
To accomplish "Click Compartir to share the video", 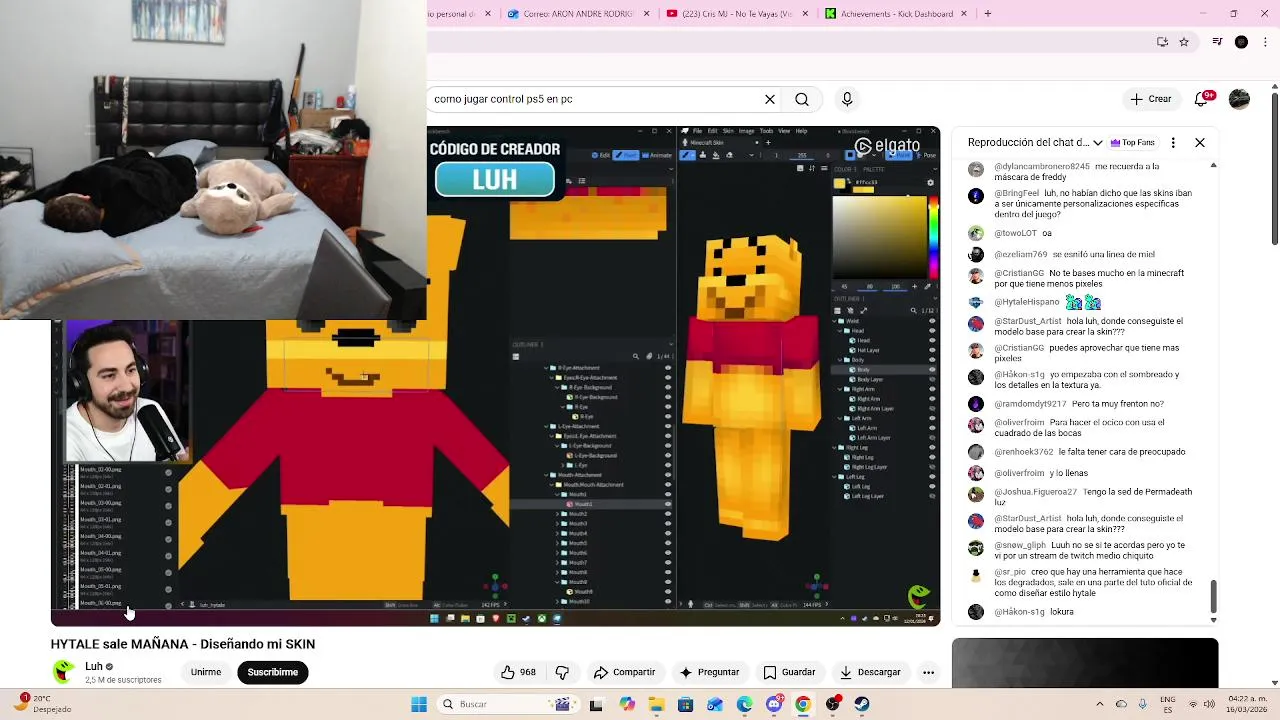I will [624, 672].
